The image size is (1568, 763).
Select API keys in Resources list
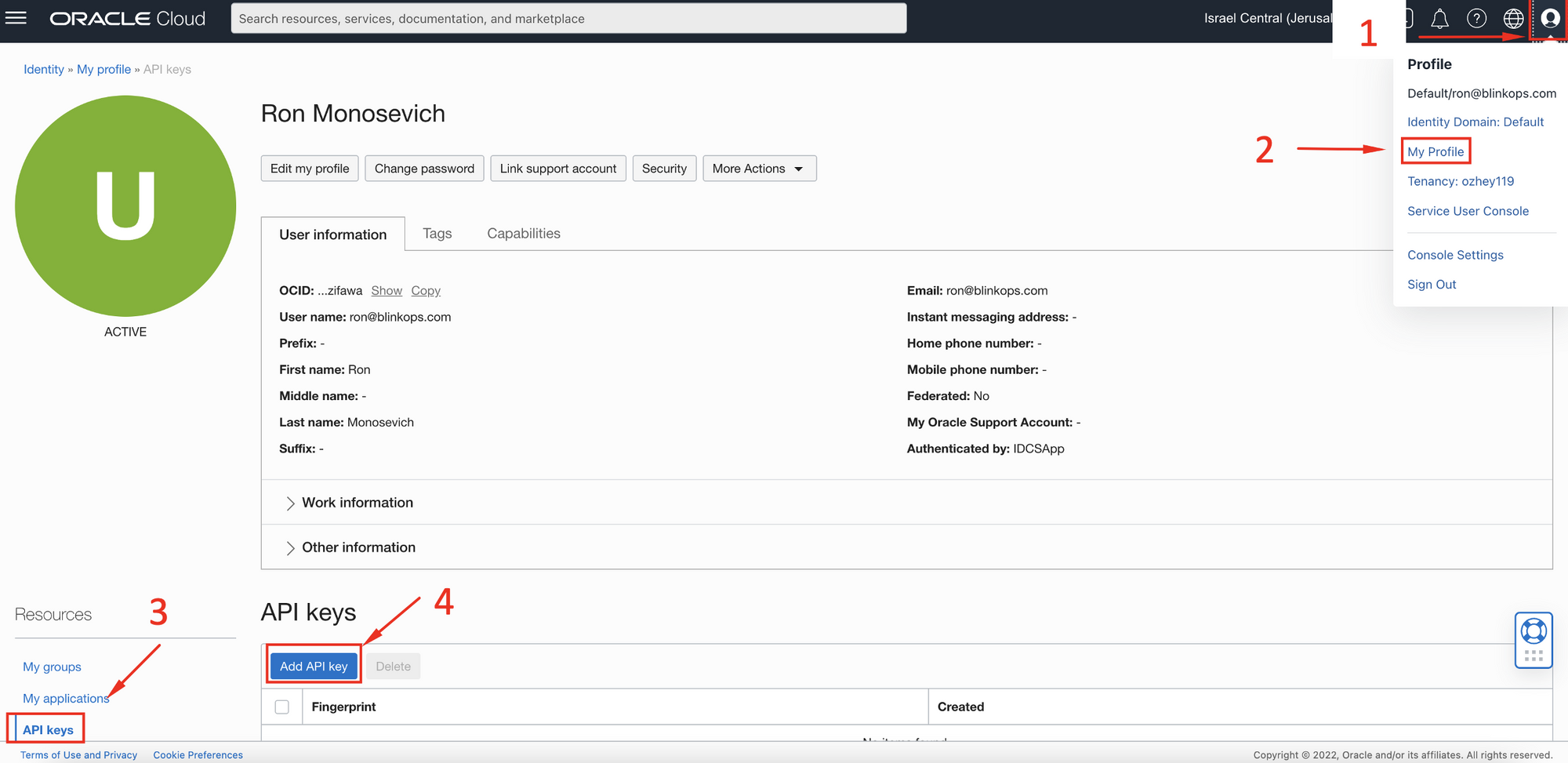[48, 730]
